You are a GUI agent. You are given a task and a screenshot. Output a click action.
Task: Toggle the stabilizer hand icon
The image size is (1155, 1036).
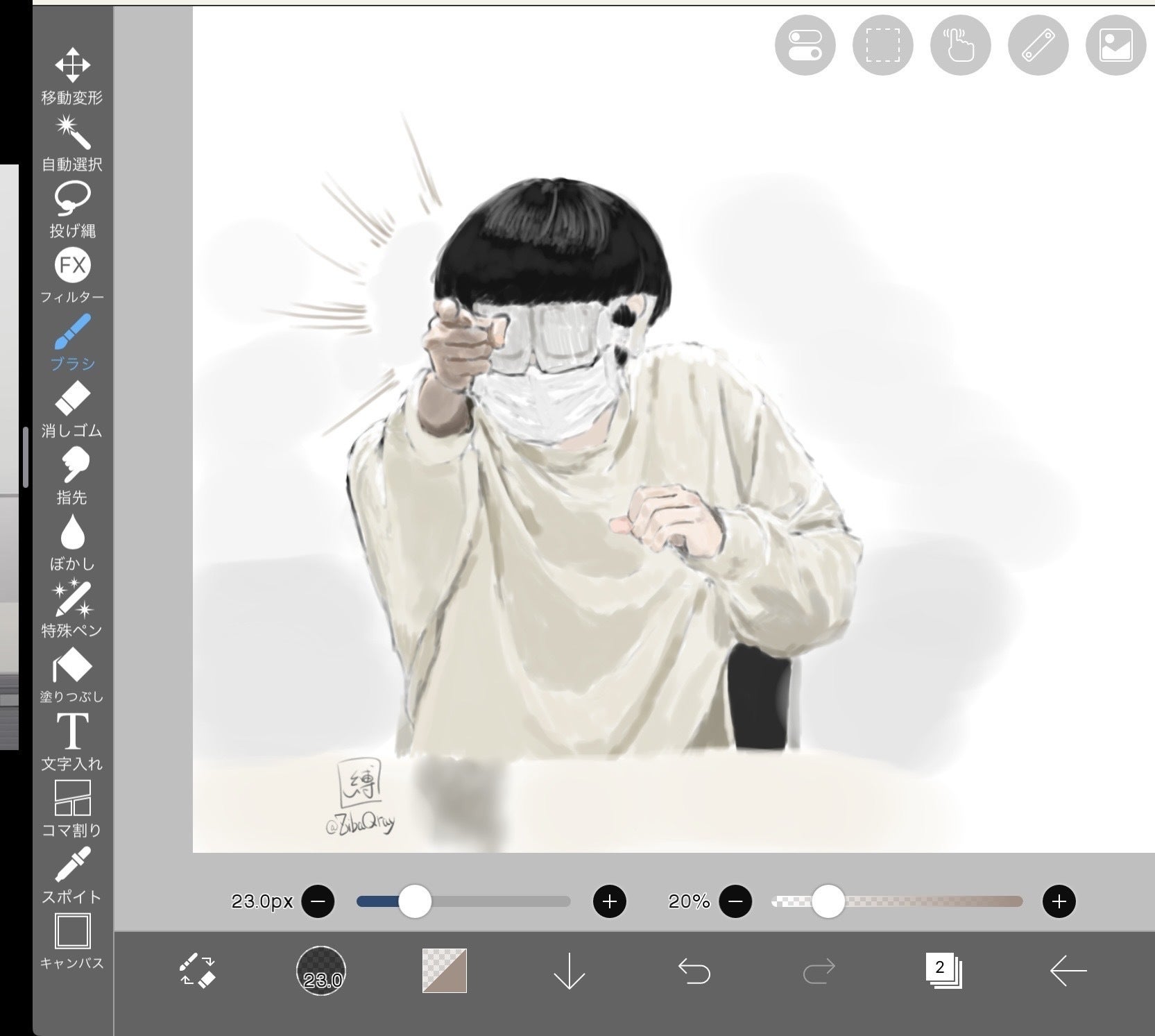[x=960, y=45]
